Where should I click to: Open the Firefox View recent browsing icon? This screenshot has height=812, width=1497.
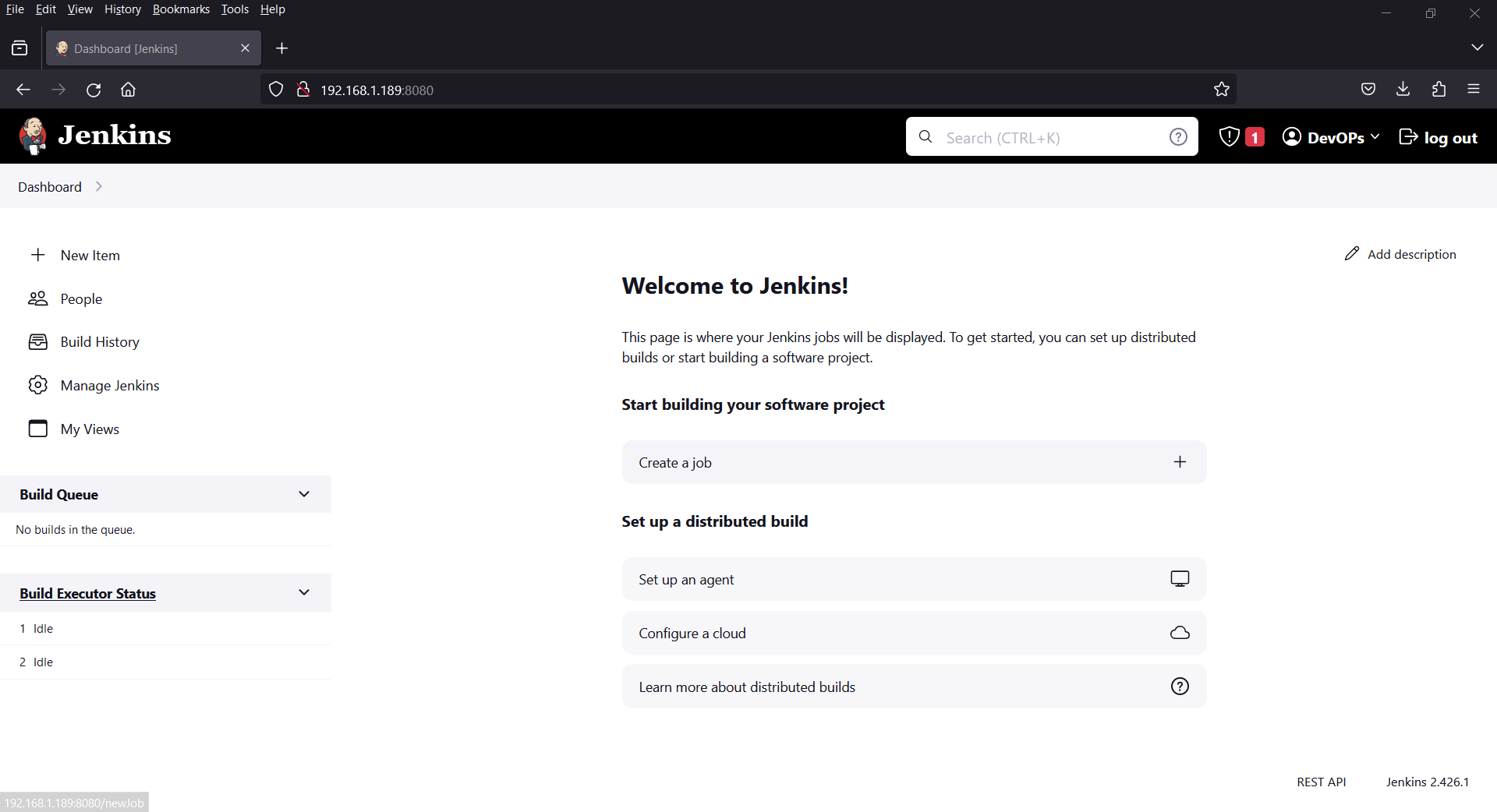click(19, 48)
